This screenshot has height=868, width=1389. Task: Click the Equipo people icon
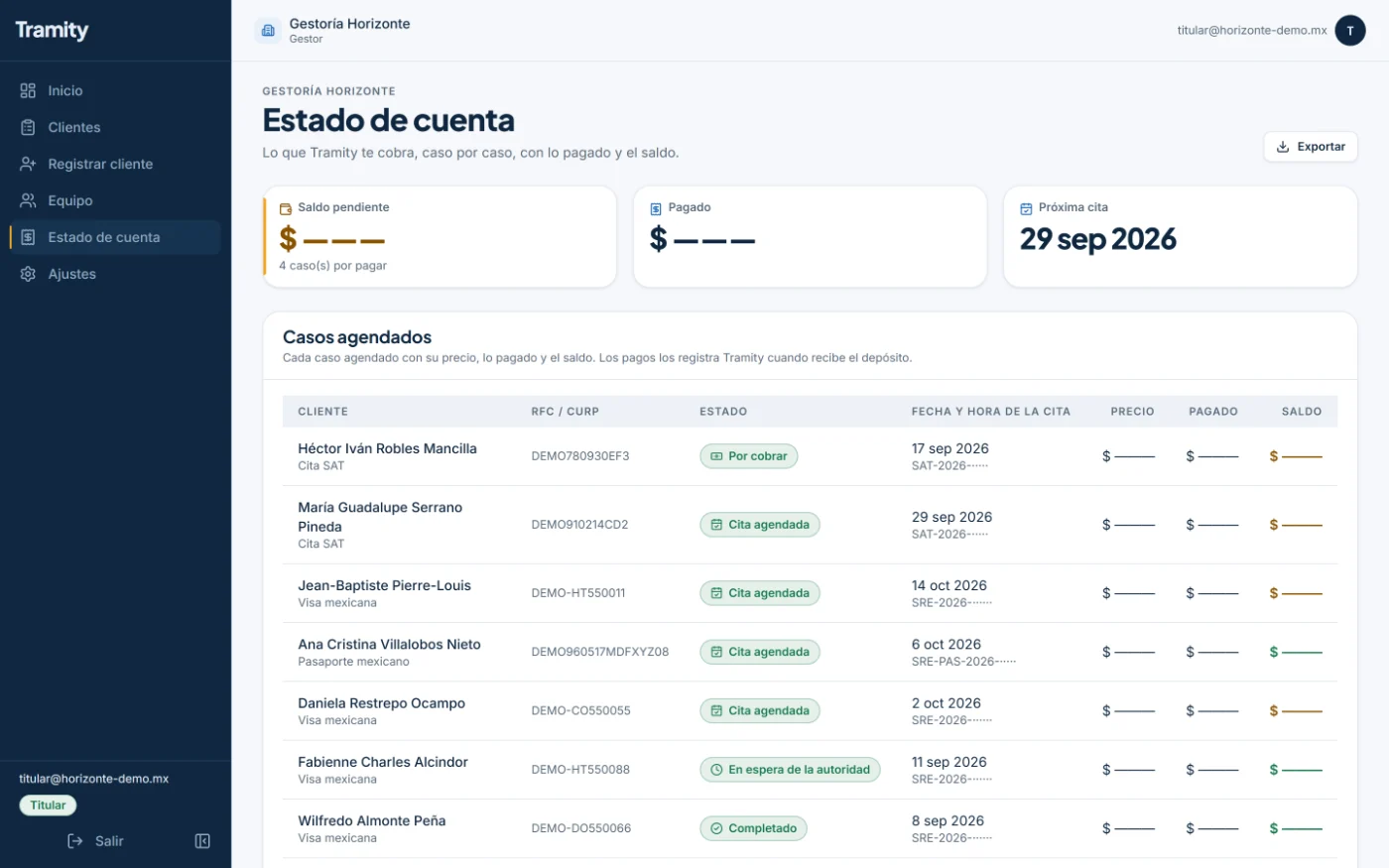pos(28,200)
